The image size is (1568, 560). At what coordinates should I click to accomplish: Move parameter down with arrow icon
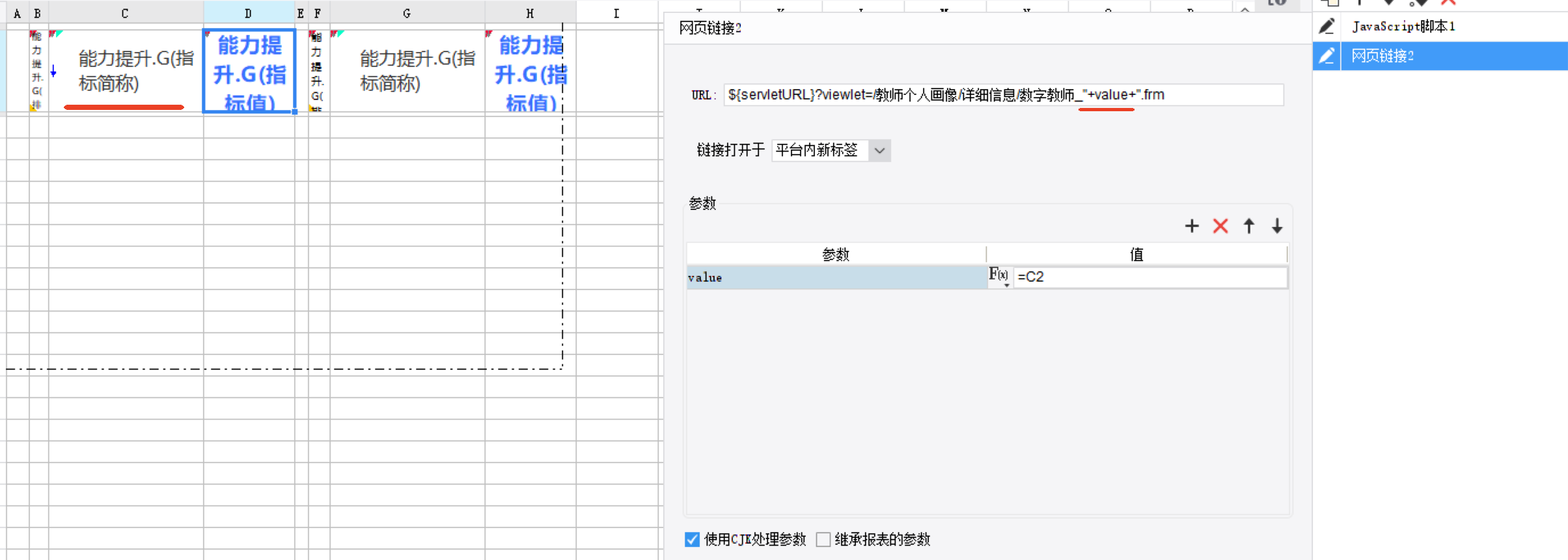[x=1276, y=226]
